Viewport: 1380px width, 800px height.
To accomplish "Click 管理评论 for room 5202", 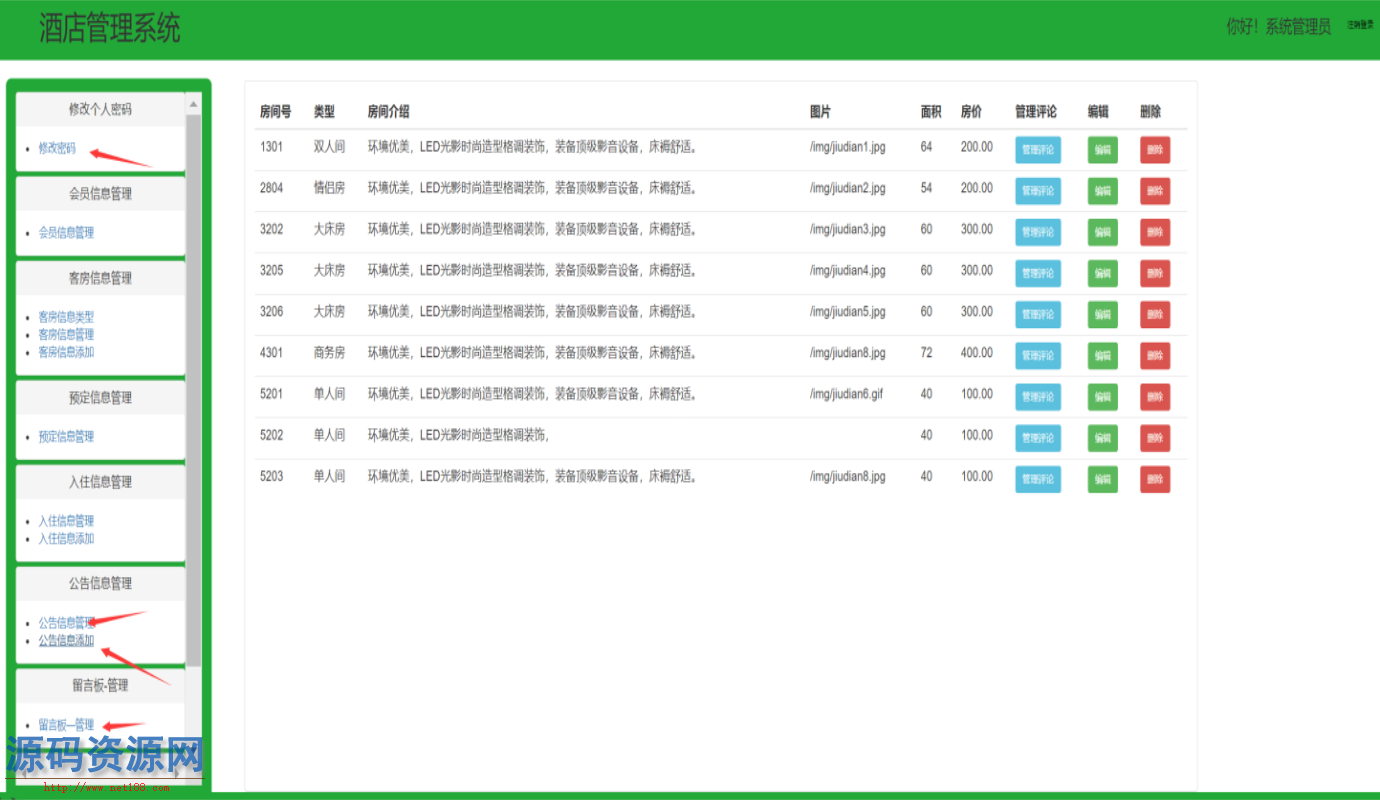I will (x=1037, y=438).
